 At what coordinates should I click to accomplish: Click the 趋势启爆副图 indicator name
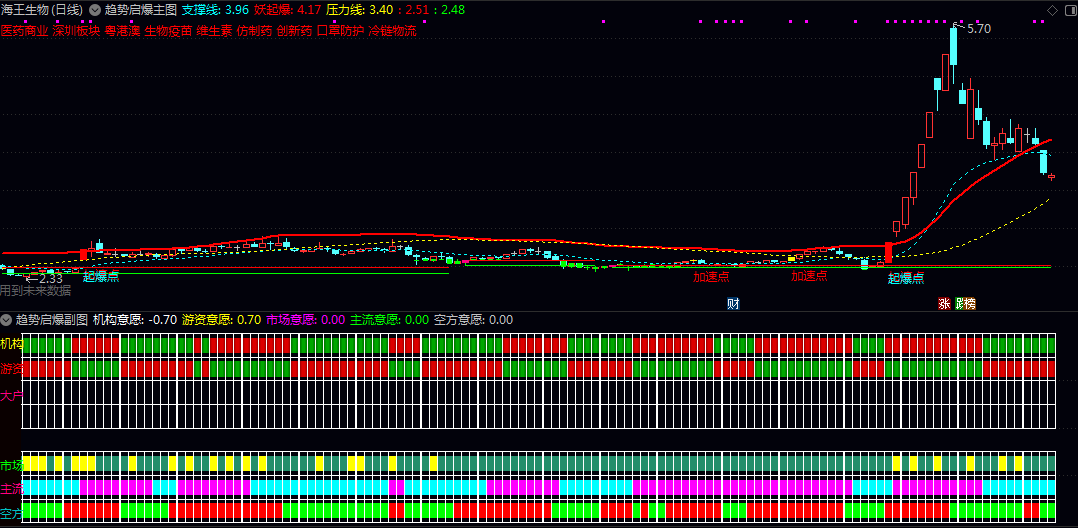pos(52,320)
